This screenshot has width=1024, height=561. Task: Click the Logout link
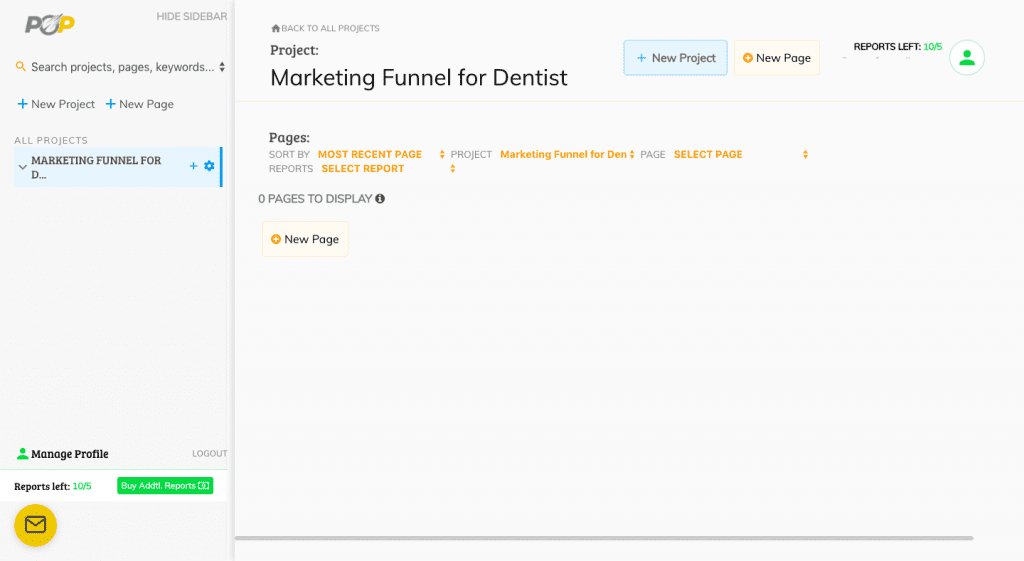pyautogui.click(x=210, y=453)
